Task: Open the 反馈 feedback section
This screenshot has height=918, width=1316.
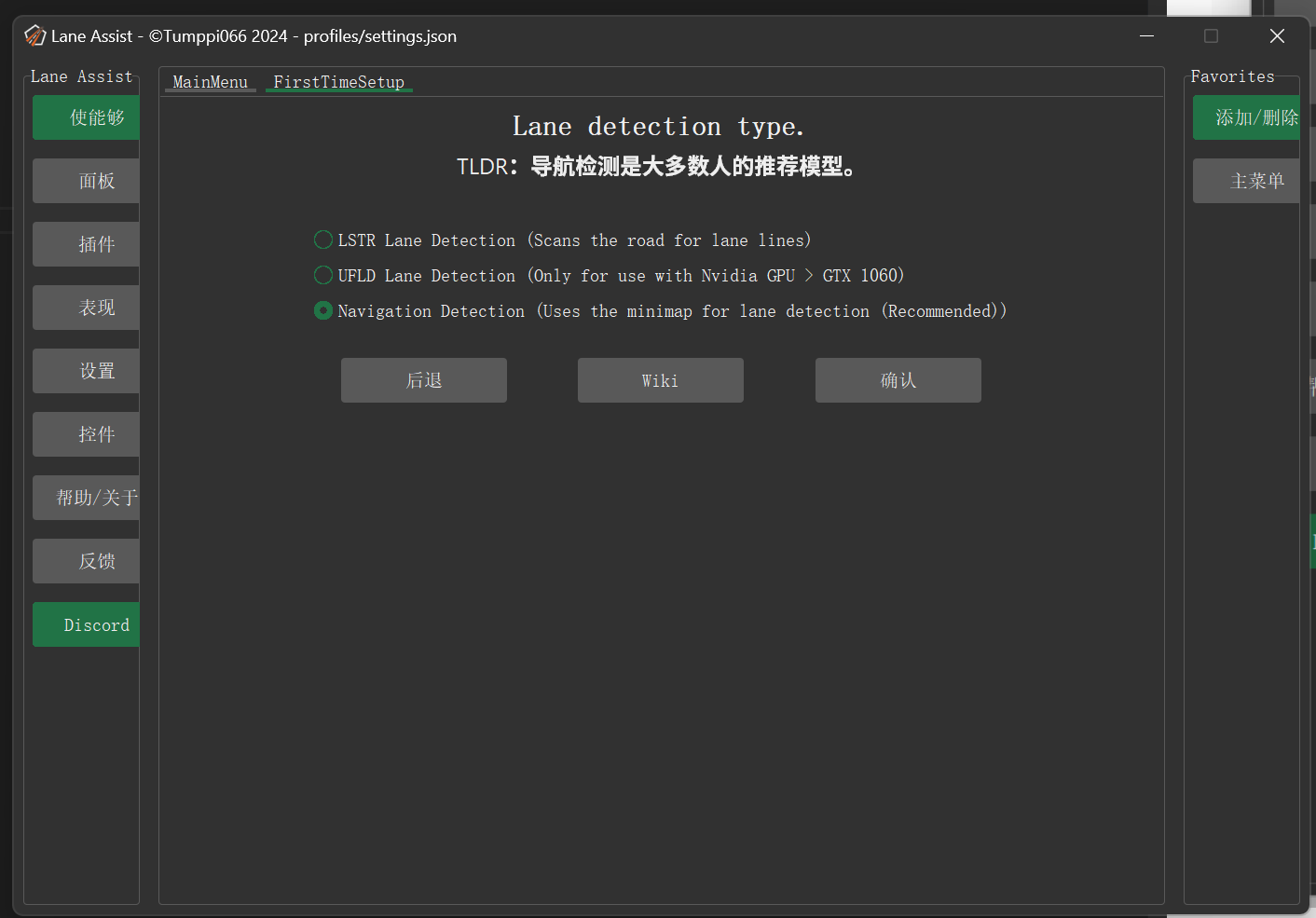Action: click(x=85, y=560)
